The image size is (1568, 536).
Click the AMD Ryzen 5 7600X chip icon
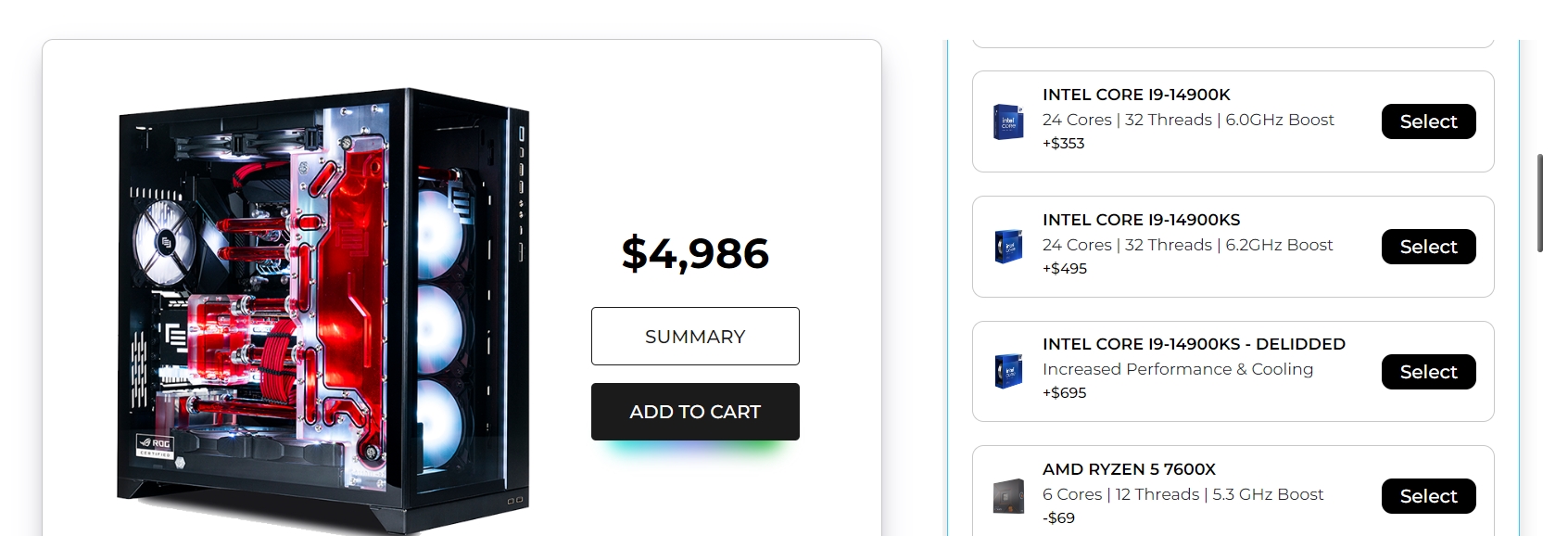click(x=1008, y=496)
